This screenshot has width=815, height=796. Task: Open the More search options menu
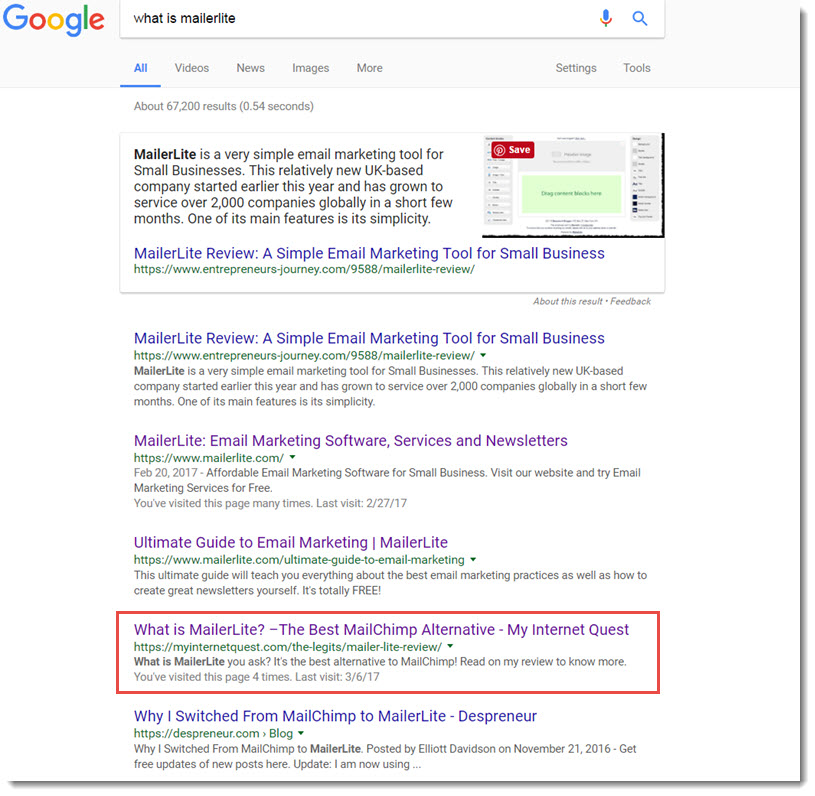coord(369,68)
